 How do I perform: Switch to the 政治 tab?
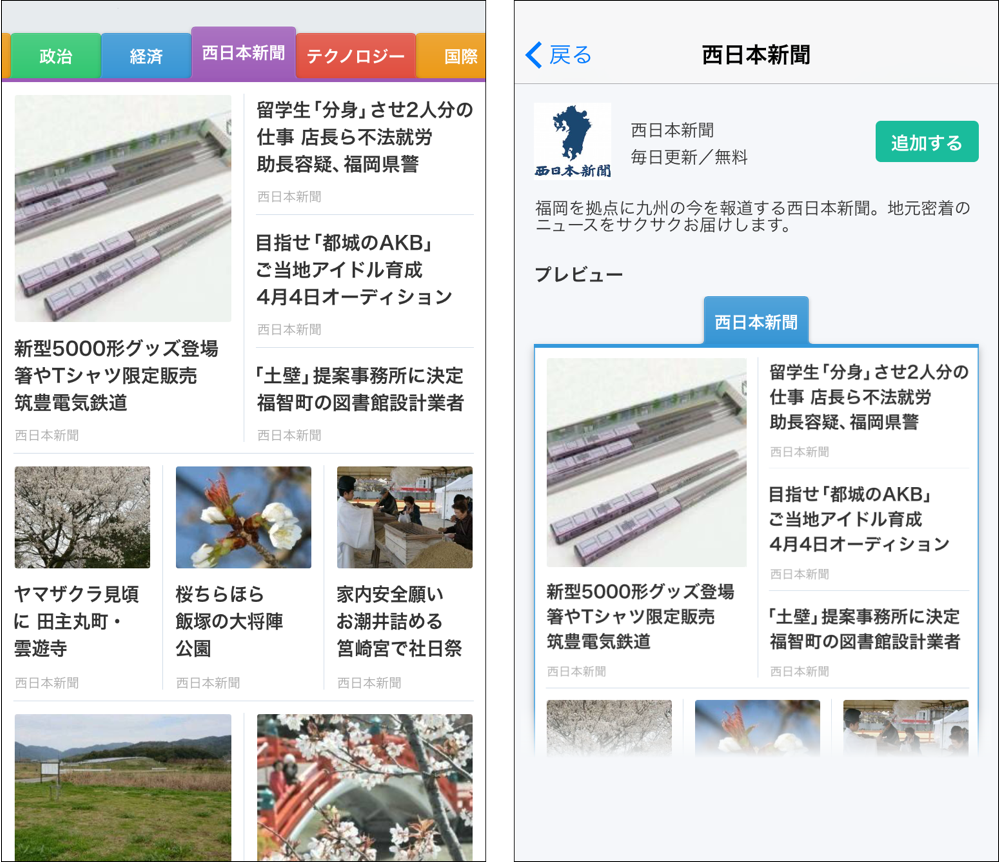pos(55,56)
